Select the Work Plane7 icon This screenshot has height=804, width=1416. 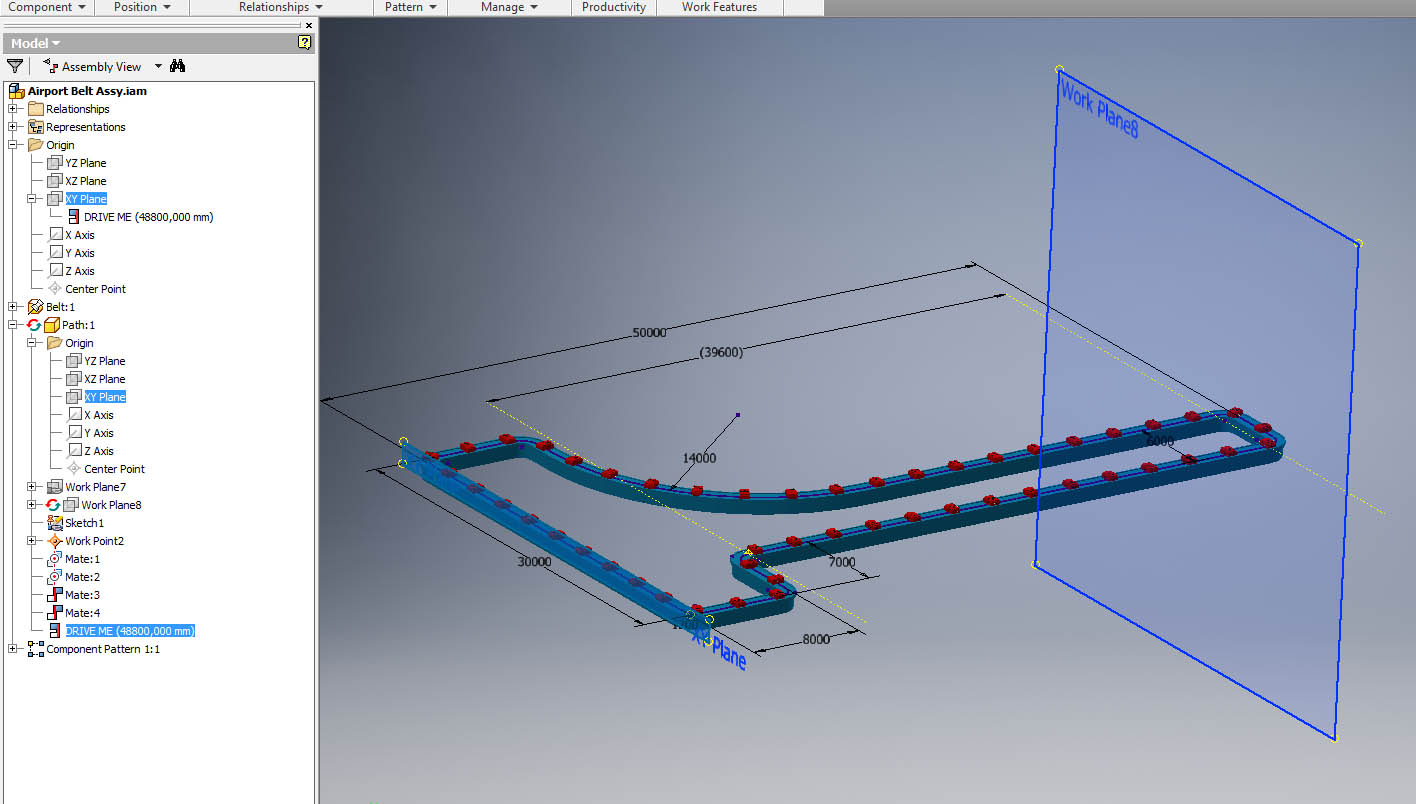55,487
